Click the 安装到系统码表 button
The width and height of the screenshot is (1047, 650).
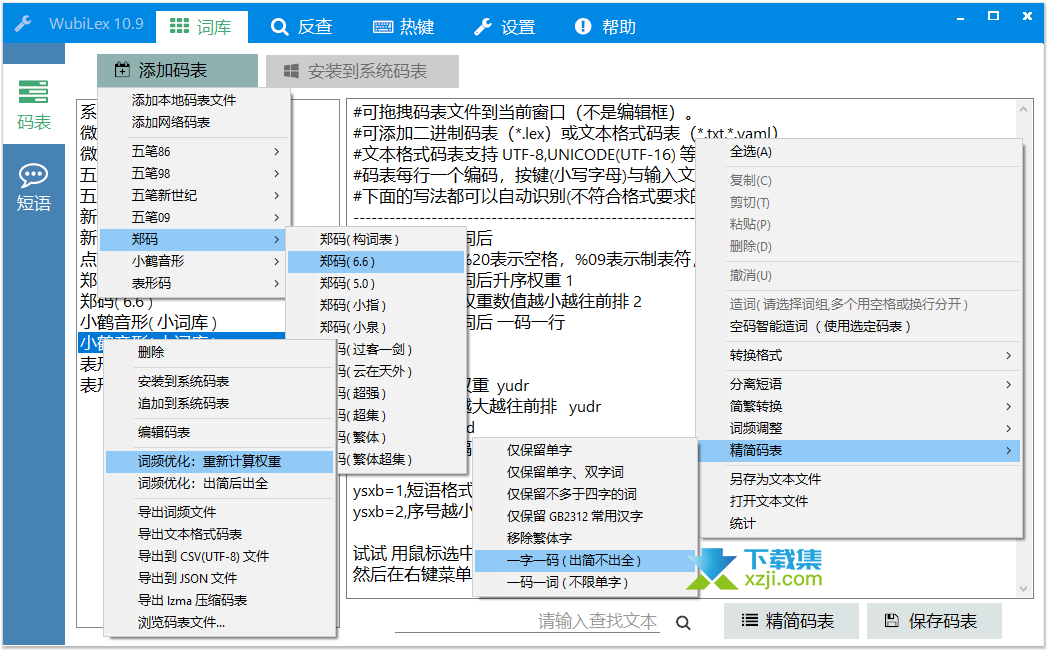coord(362,71)
